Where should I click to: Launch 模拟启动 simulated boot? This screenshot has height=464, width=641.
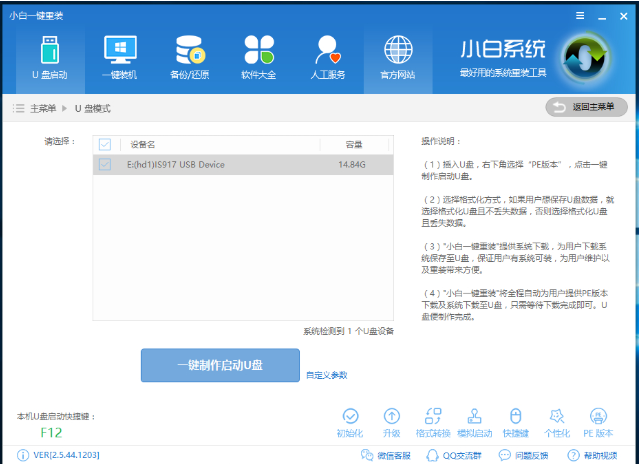[475, 422]
